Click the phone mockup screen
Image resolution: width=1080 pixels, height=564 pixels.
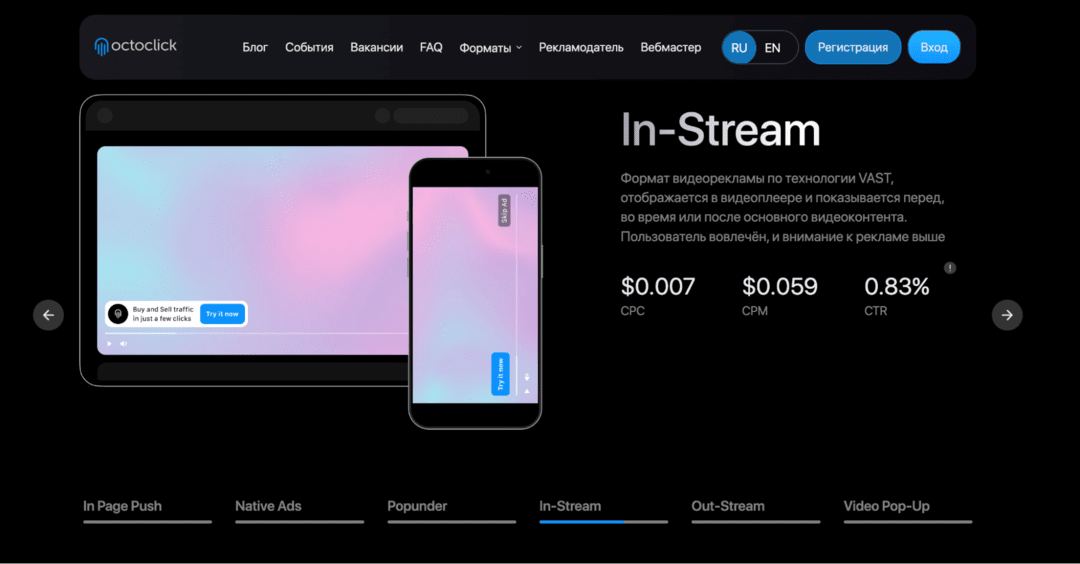(475, 295)
